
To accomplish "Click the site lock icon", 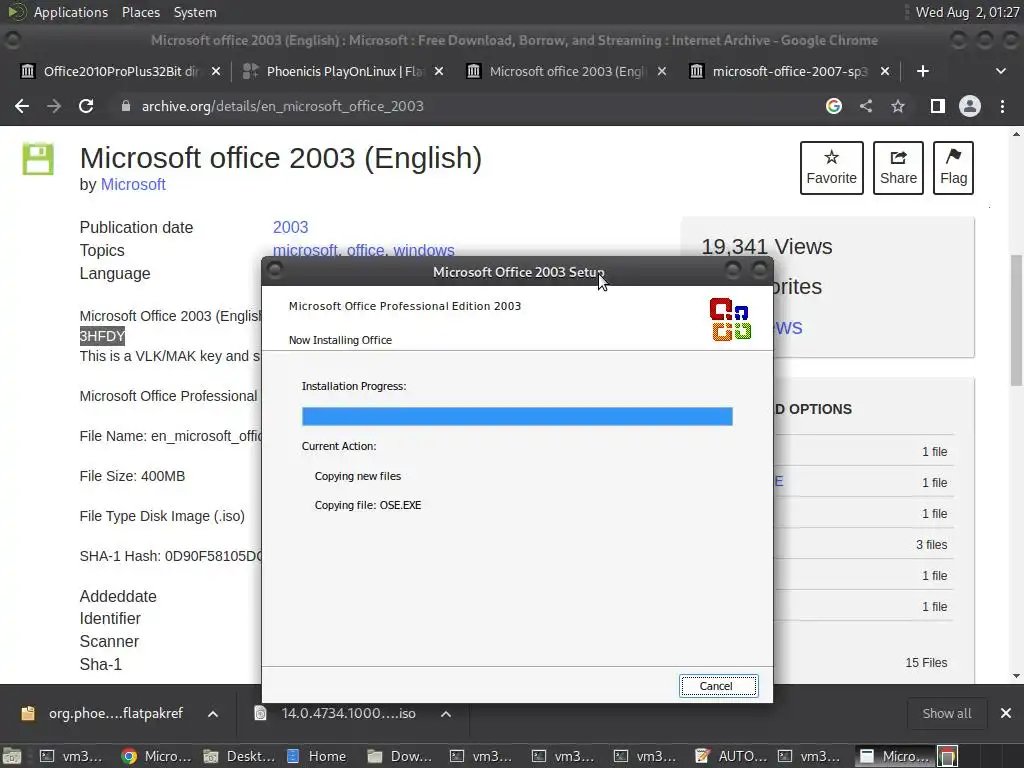I will pos(125,106).
